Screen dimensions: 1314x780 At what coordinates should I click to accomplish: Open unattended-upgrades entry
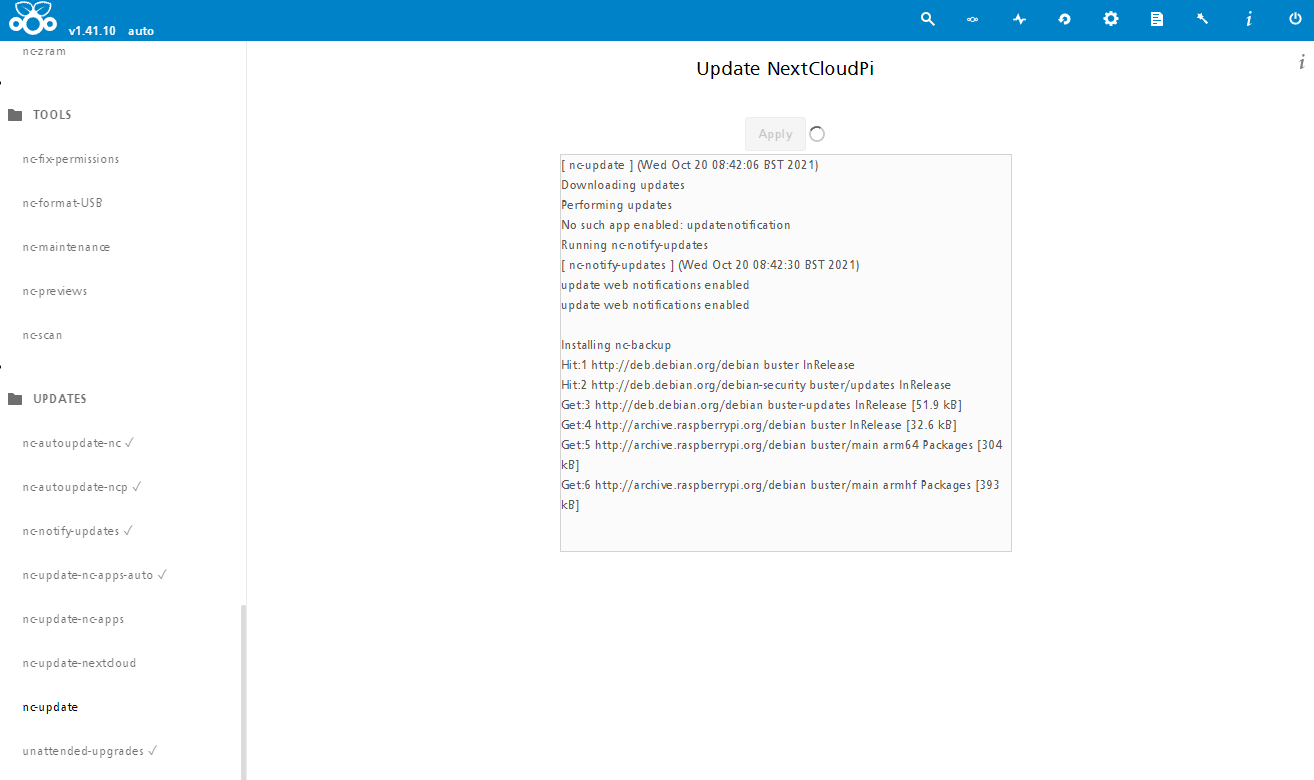(90, 751)
